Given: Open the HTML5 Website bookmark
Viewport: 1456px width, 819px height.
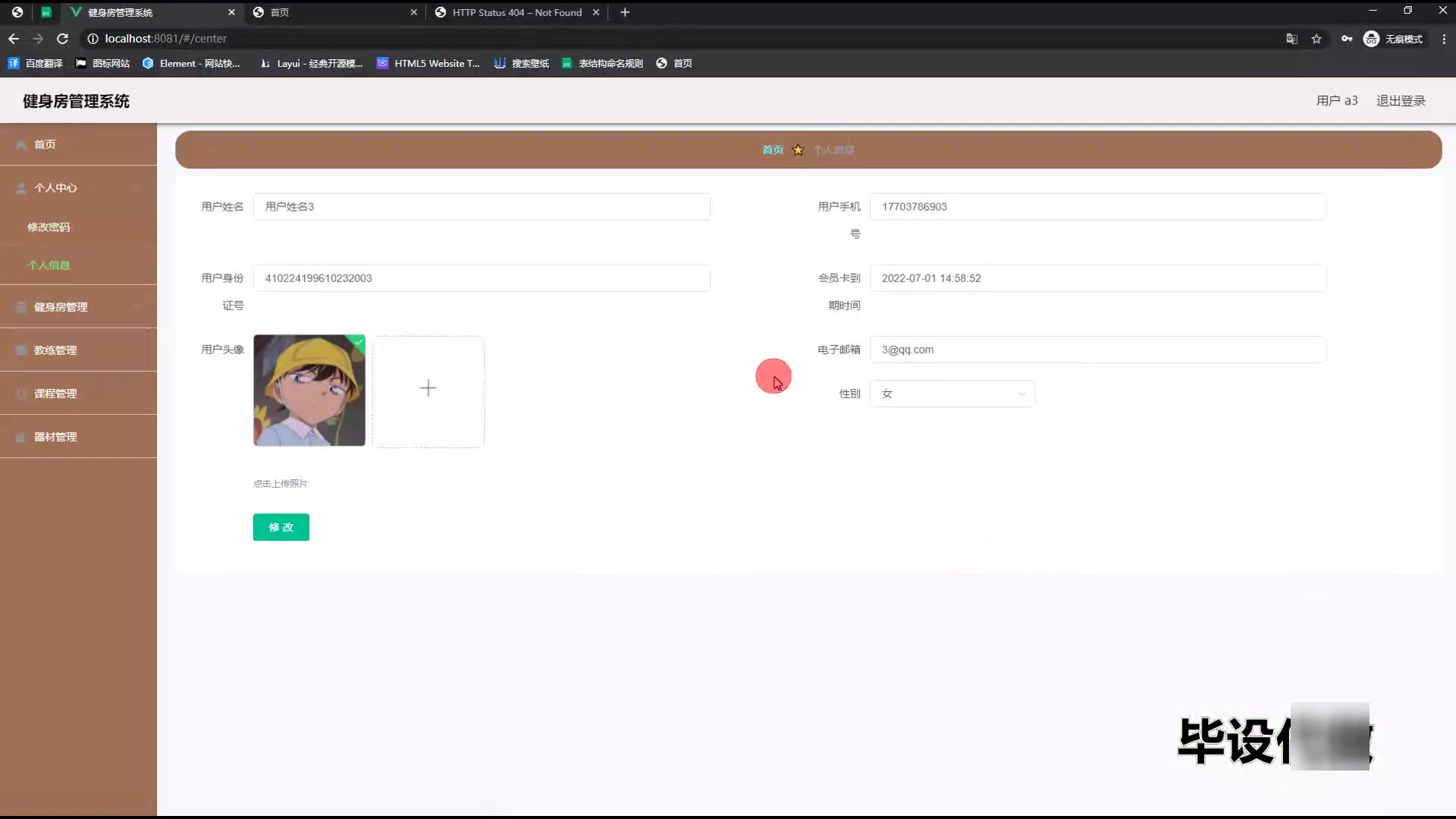Looking at the screenshot, I should coord(428,64).
